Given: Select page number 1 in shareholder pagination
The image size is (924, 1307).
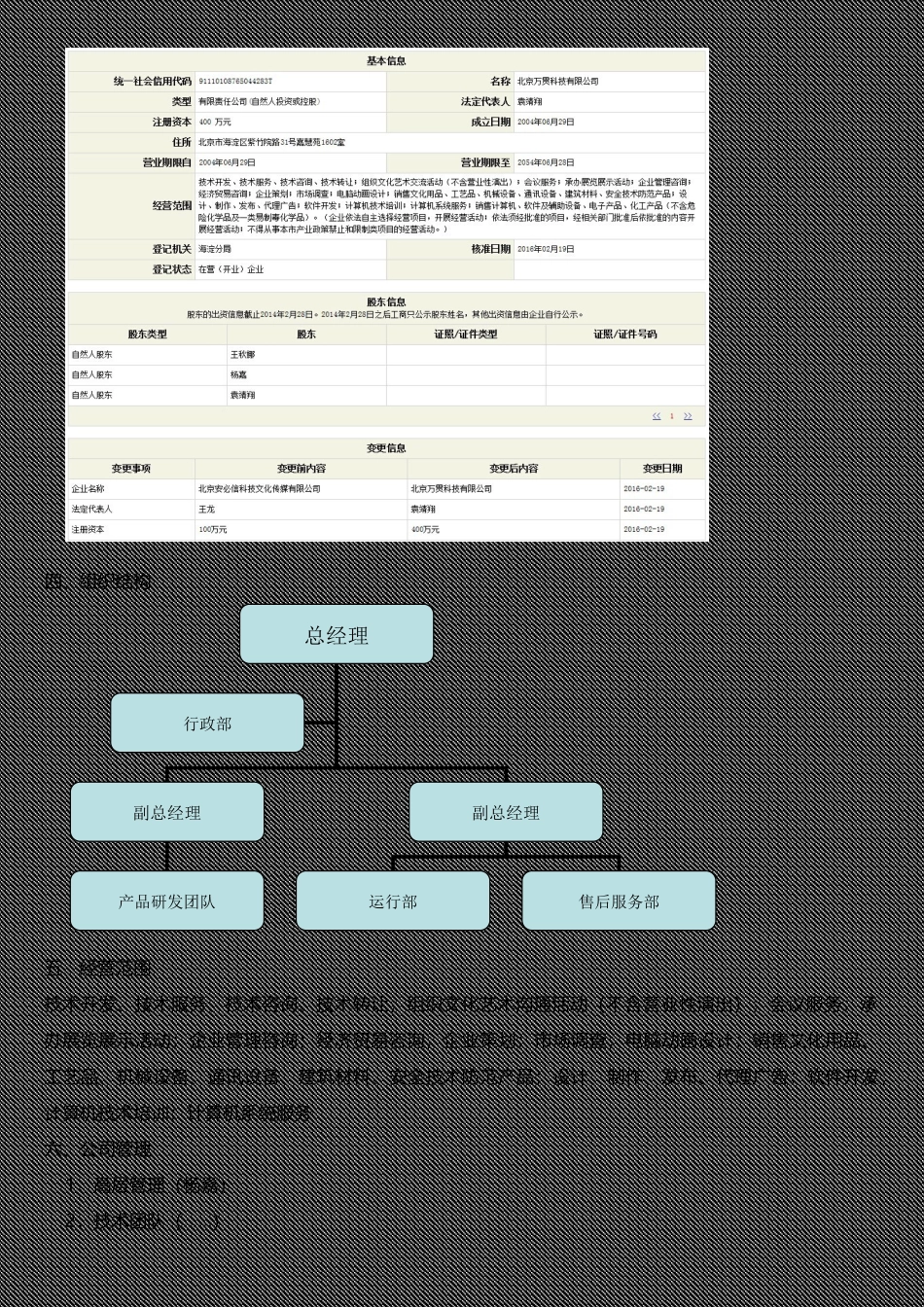Looking at the screenshot, I should click(671, 416).
